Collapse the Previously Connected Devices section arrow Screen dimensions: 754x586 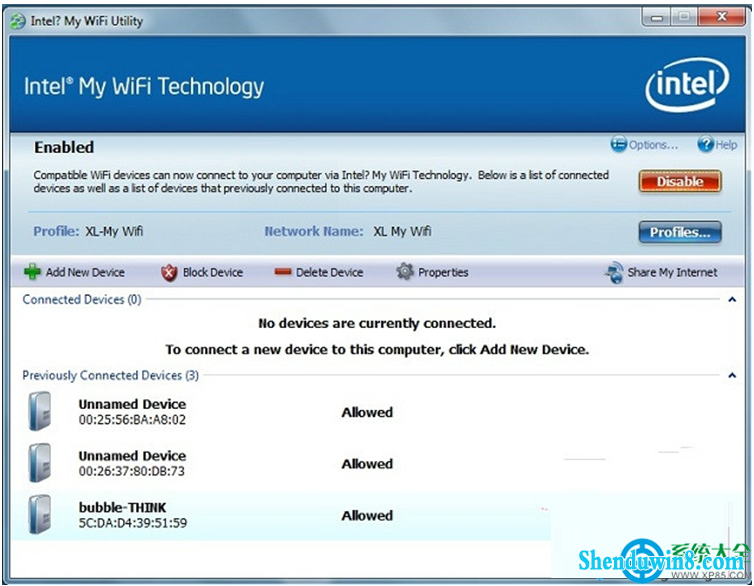click(x=732, y=375)
